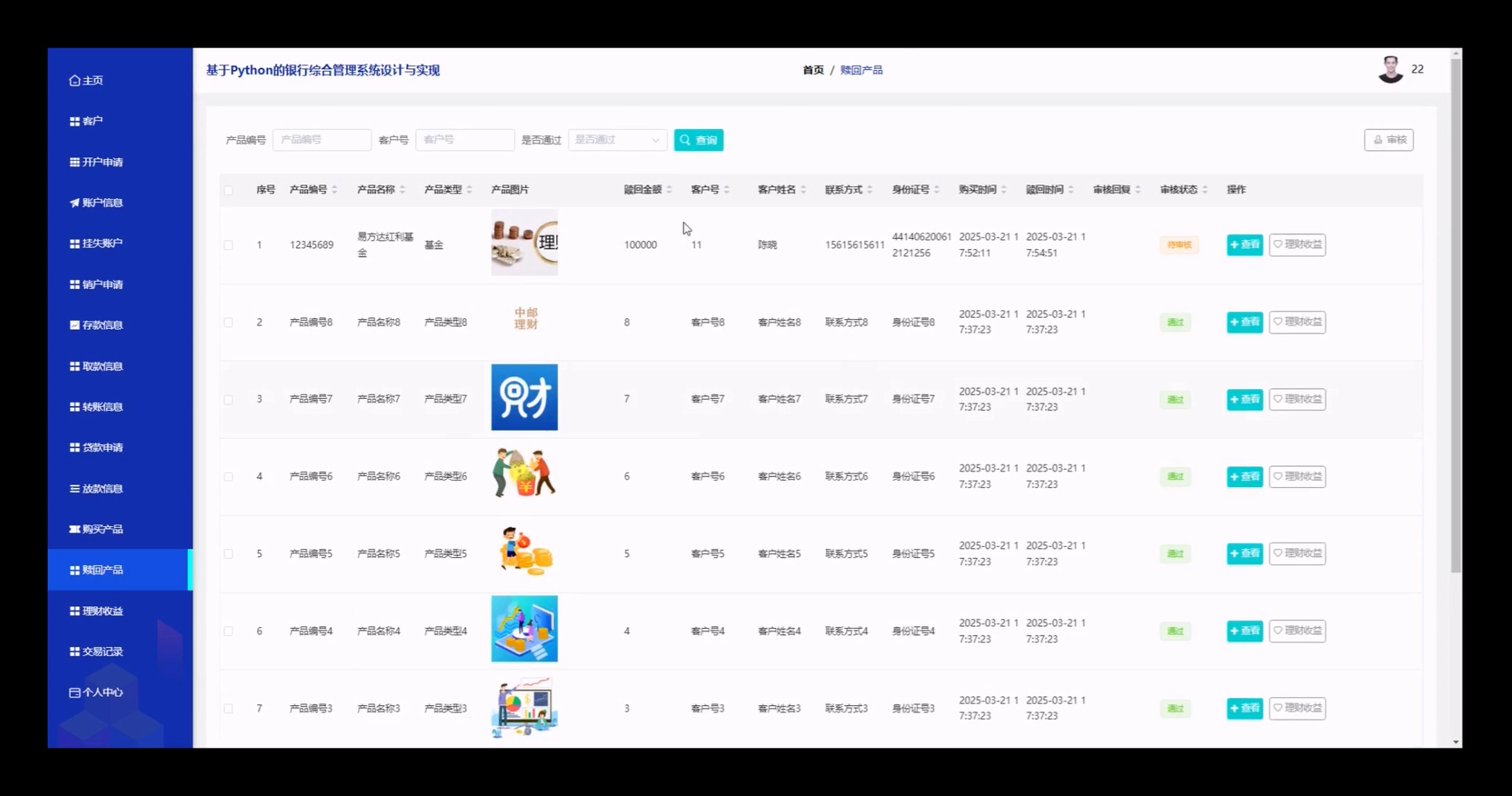This screenshot has height=796, width=1512.
Task: Check the row for product 12345689
Action: 228,245
